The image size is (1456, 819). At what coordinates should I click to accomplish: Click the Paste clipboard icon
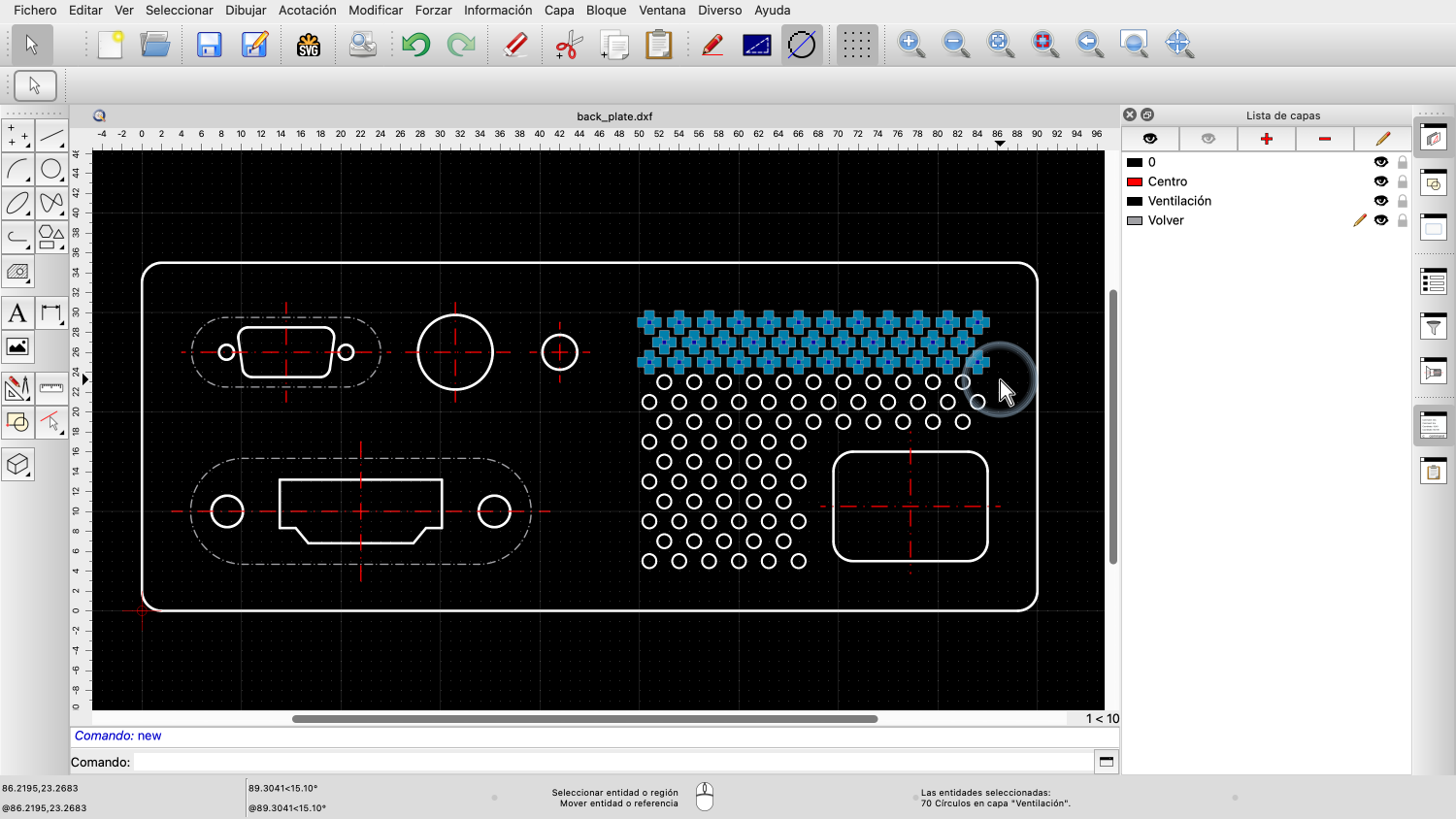(659, 45)
